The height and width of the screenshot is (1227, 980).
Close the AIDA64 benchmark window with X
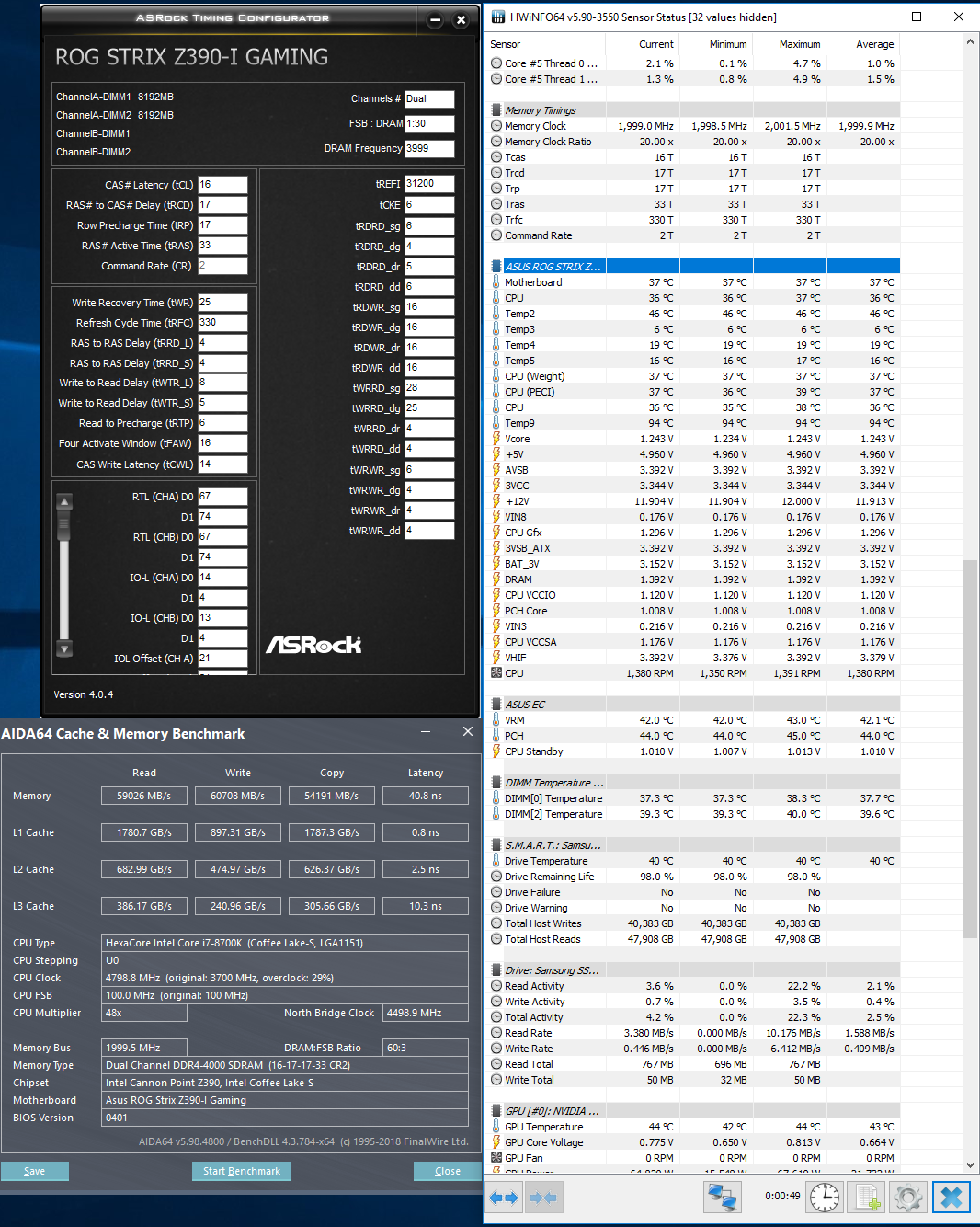[x=468, y=731]
